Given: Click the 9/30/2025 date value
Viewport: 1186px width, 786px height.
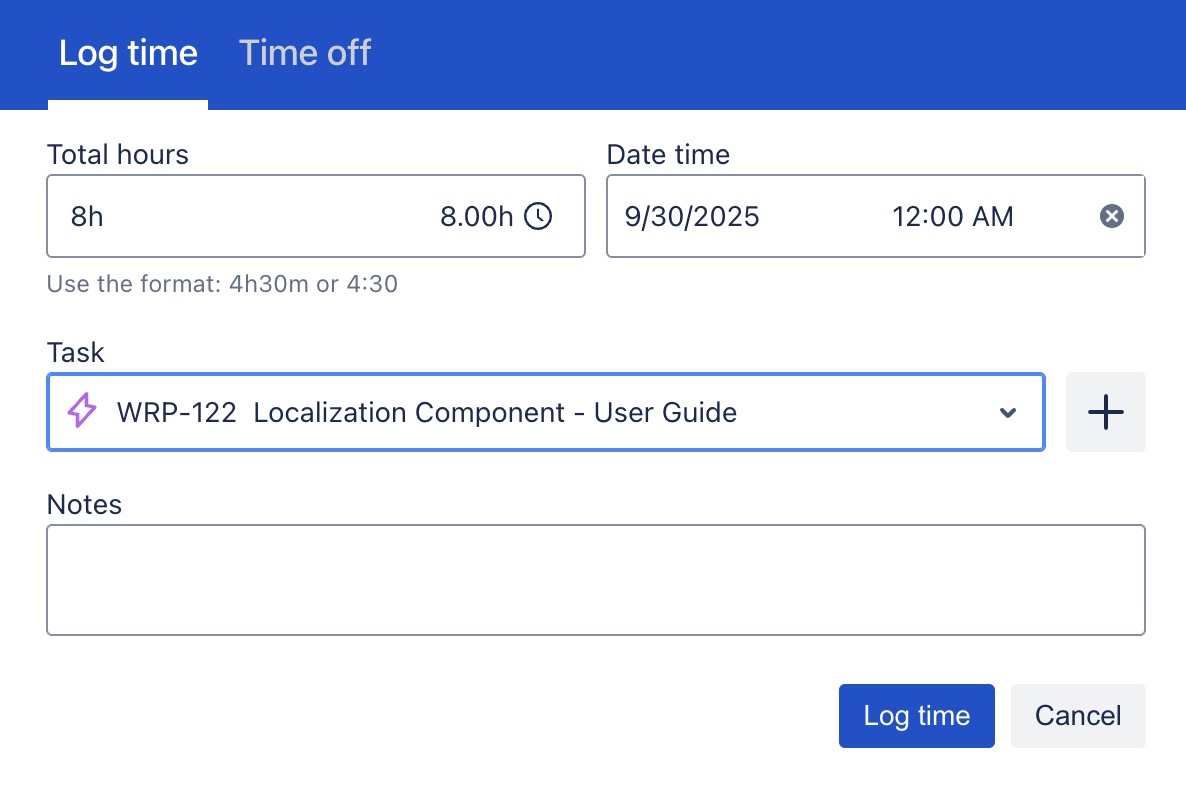Looking at the screenshot, I should click(692, 216).
